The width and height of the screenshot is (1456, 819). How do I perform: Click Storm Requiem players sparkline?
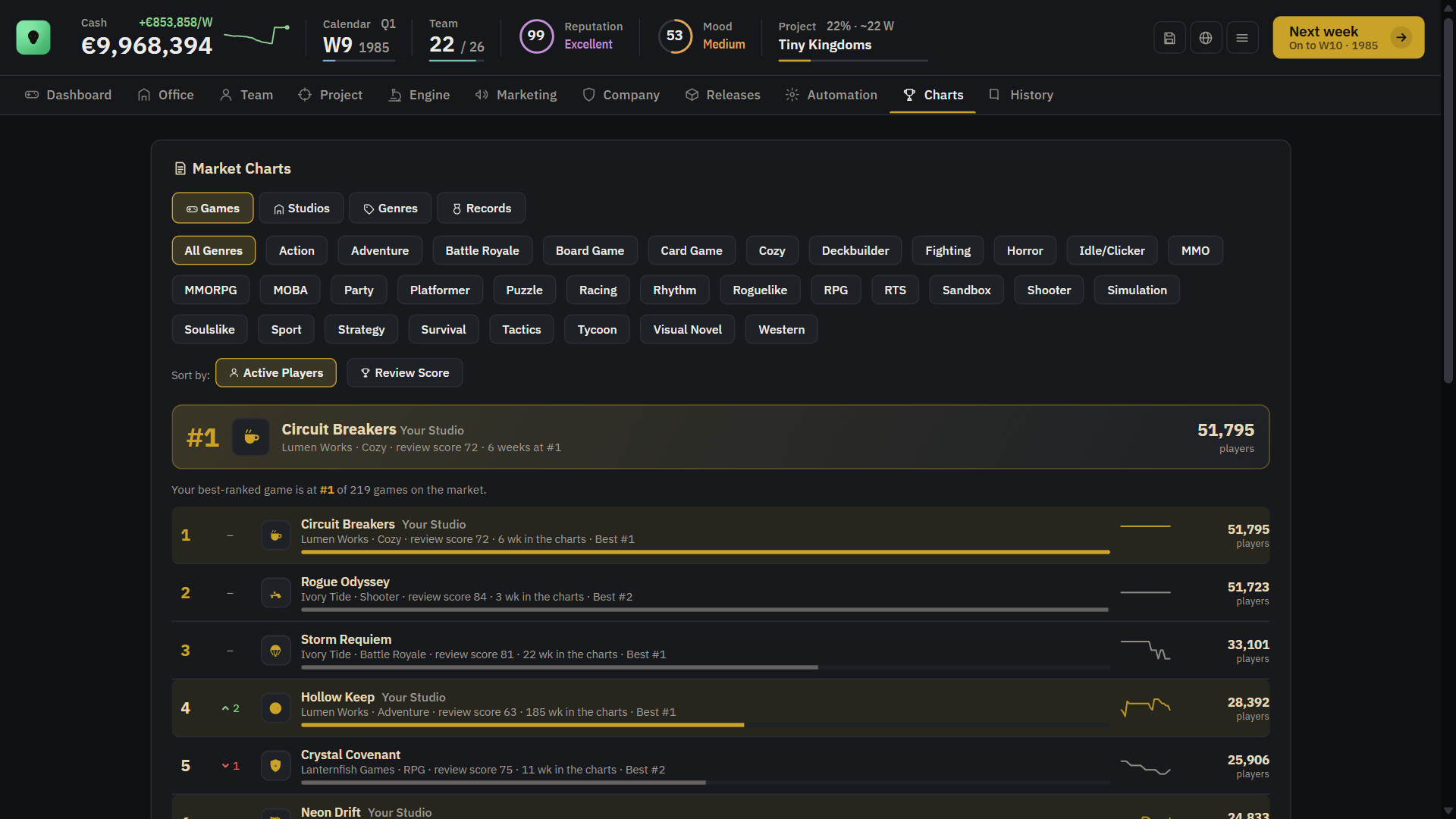pos(1145,650)
